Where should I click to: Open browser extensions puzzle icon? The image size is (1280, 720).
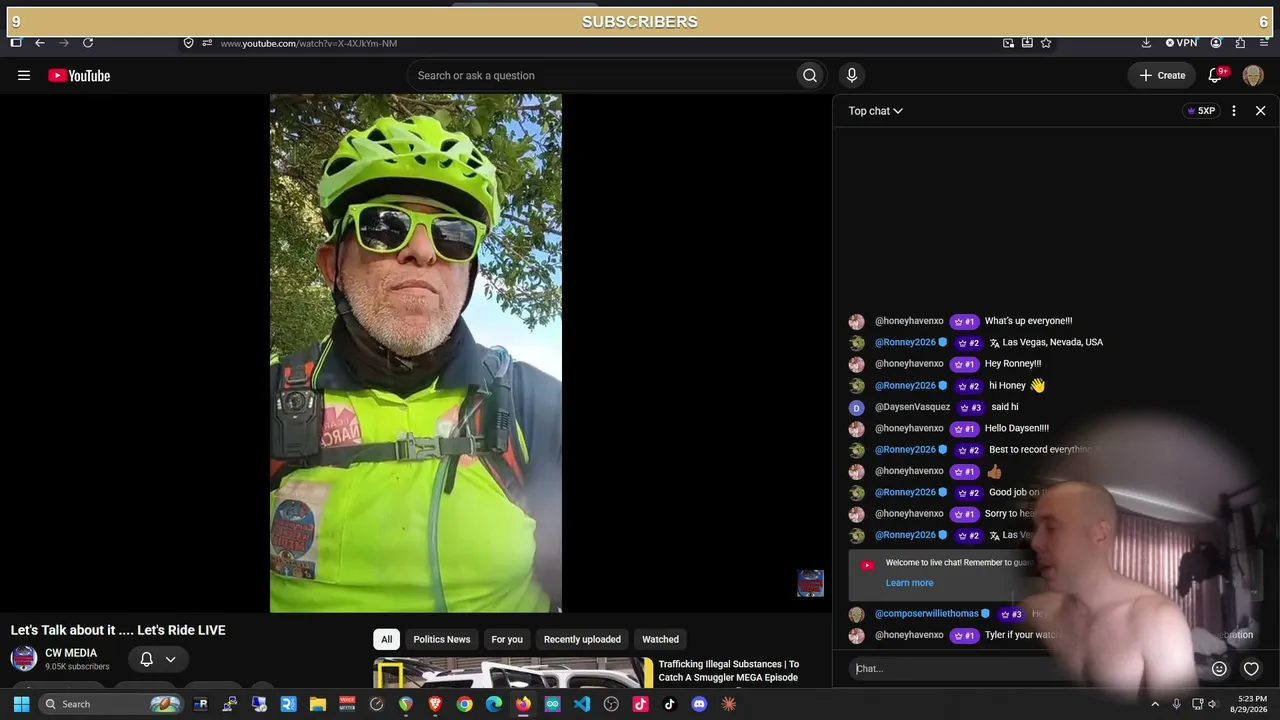point(1240,43)
